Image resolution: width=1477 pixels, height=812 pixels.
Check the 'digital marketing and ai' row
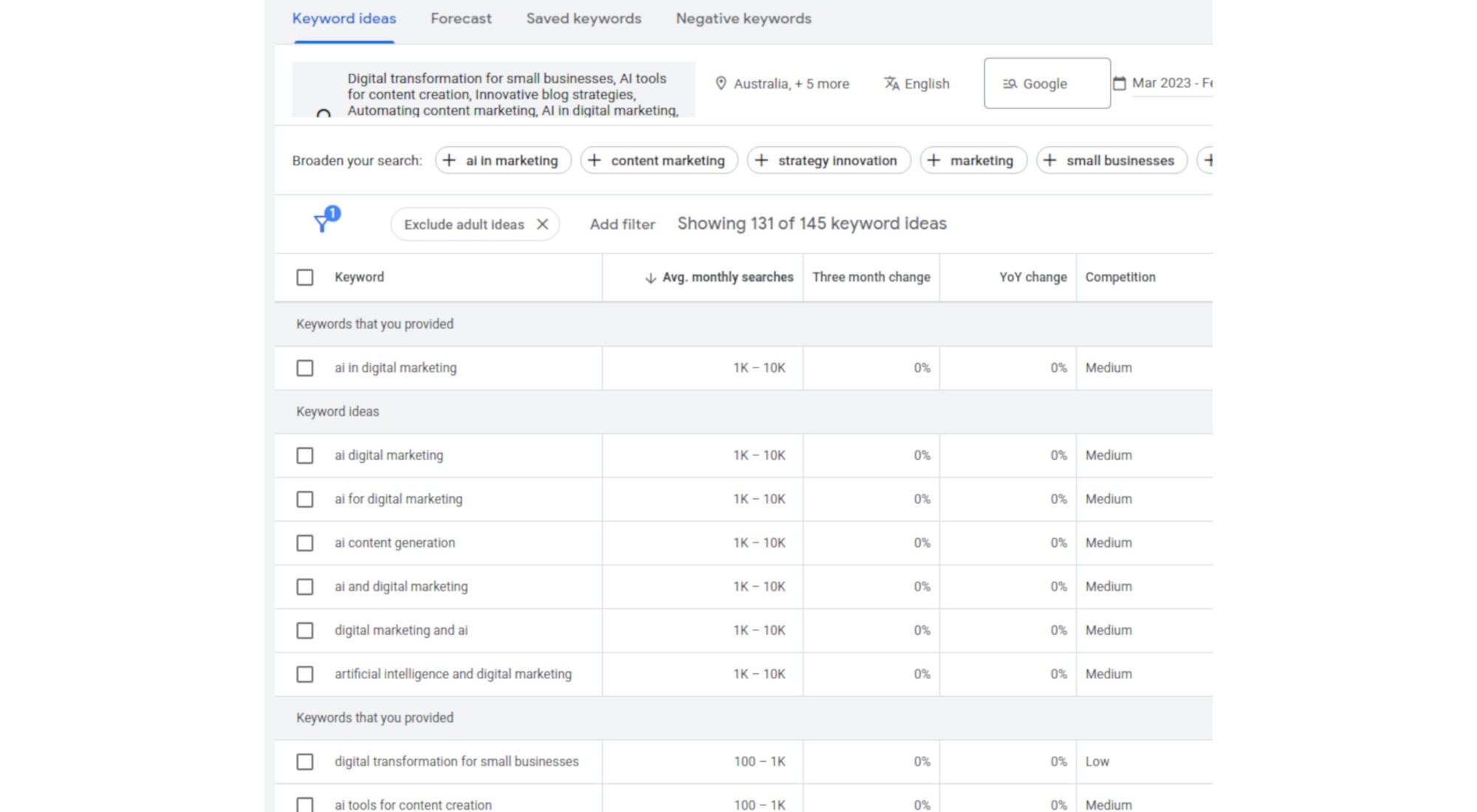tap(305, 630)
